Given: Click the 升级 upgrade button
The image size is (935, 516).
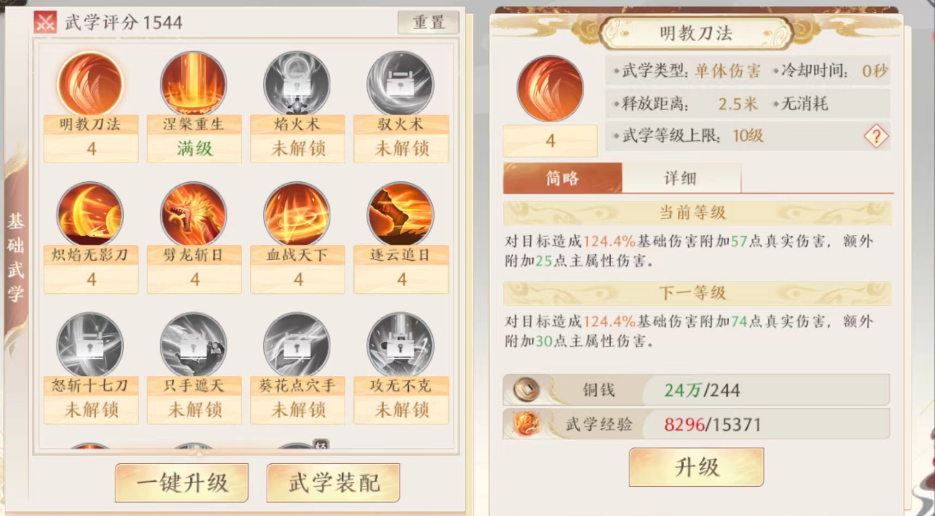Looking at the screenshot, I should (x=696, y=467).
